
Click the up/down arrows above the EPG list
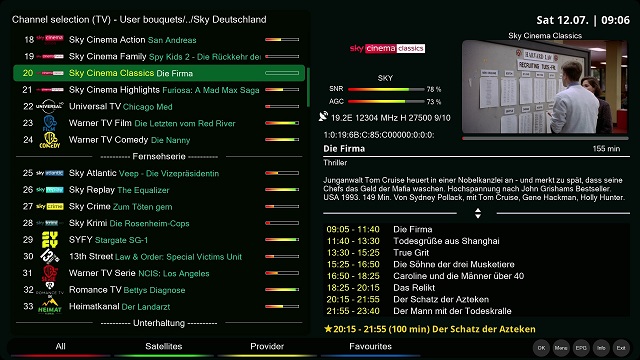pos(478,213)
